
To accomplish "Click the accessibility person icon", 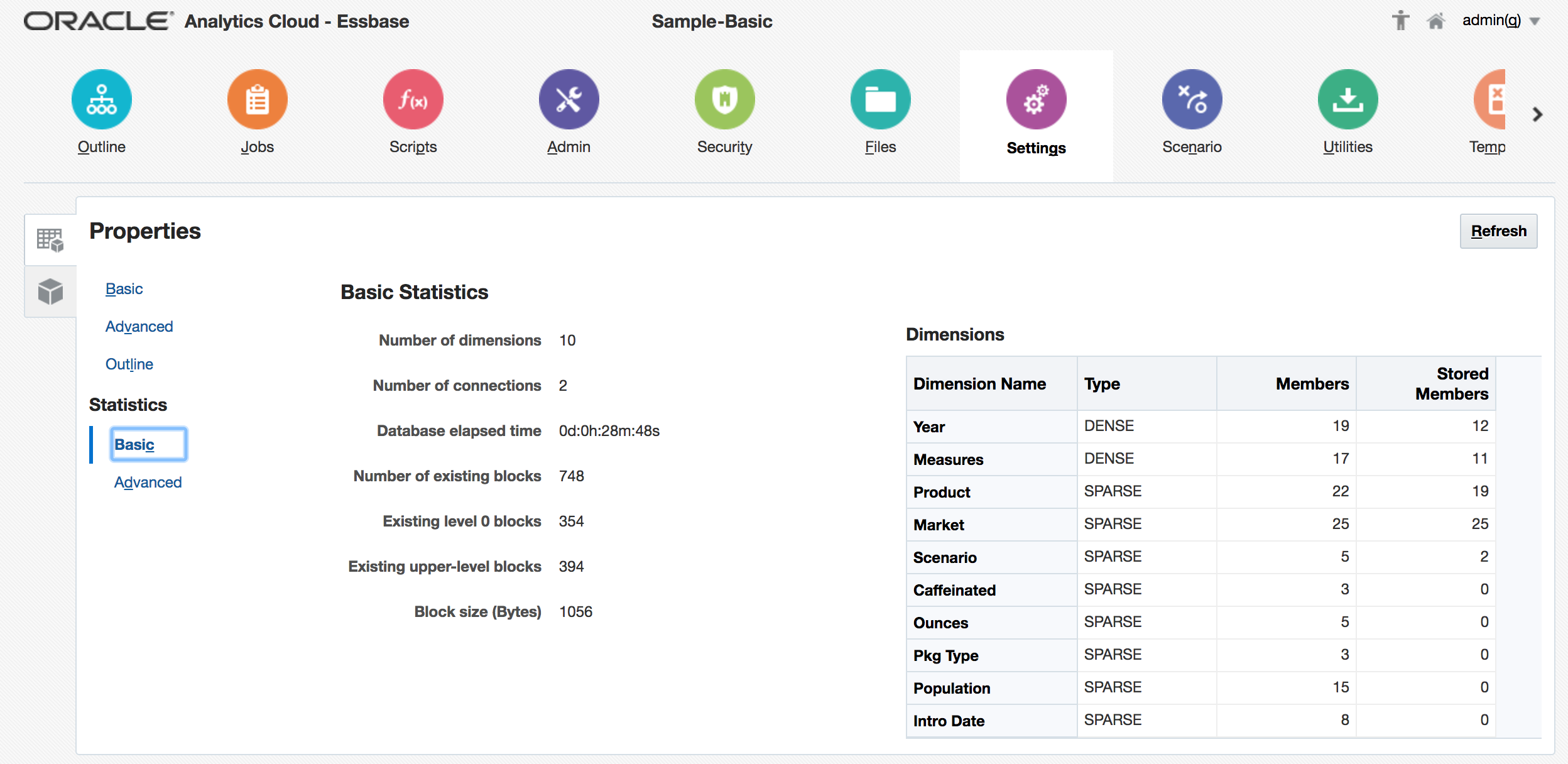I will click(1400, 21).
